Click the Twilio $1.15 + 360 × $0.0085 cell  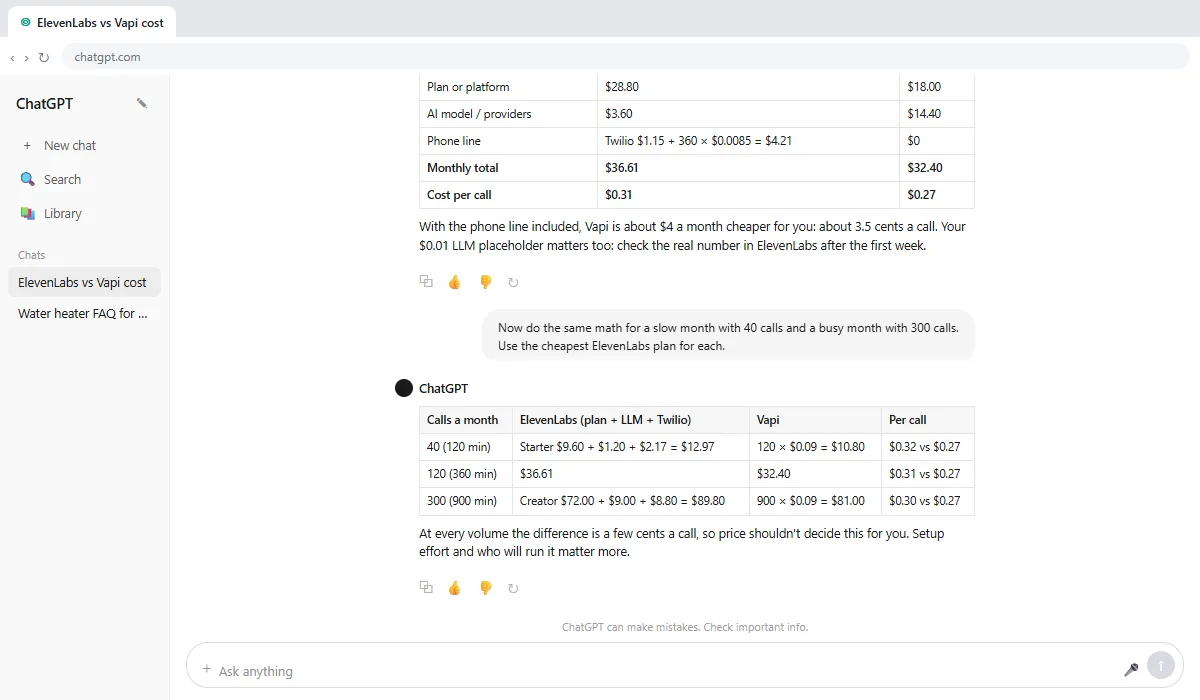coord(748,141)
